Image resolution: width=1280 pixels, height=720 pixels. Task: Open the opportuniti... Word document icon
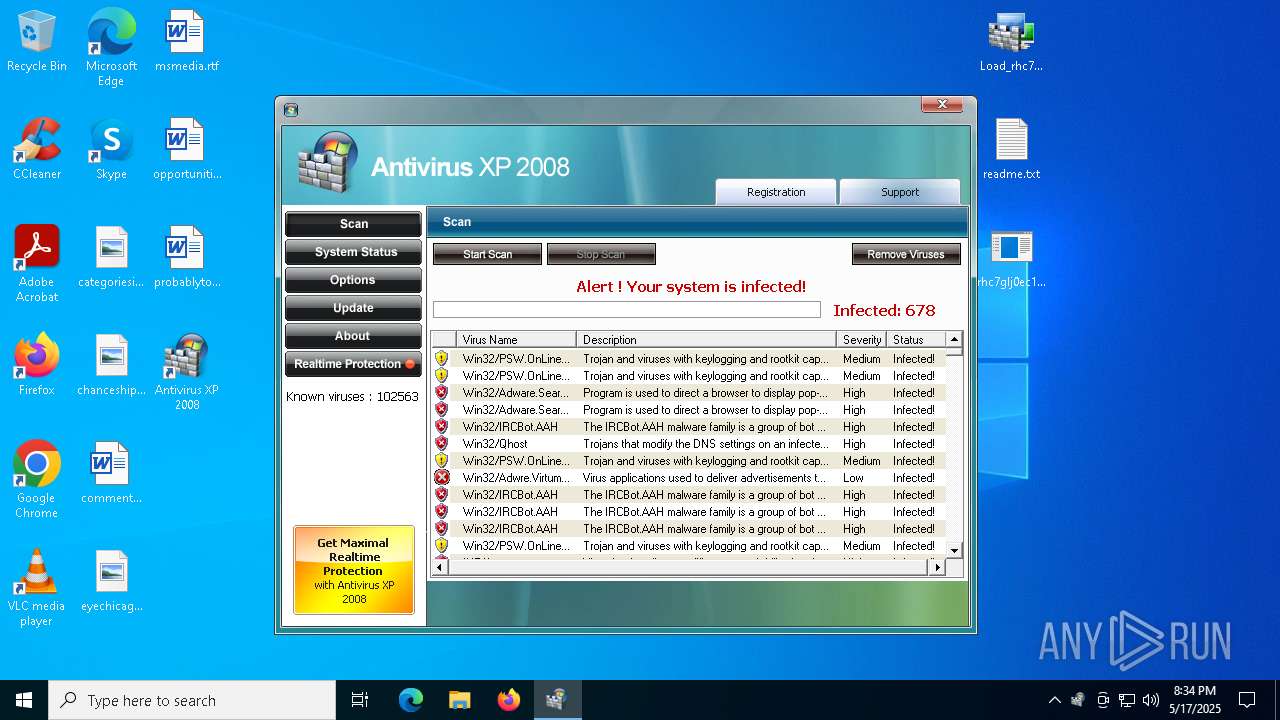point(186,149)
